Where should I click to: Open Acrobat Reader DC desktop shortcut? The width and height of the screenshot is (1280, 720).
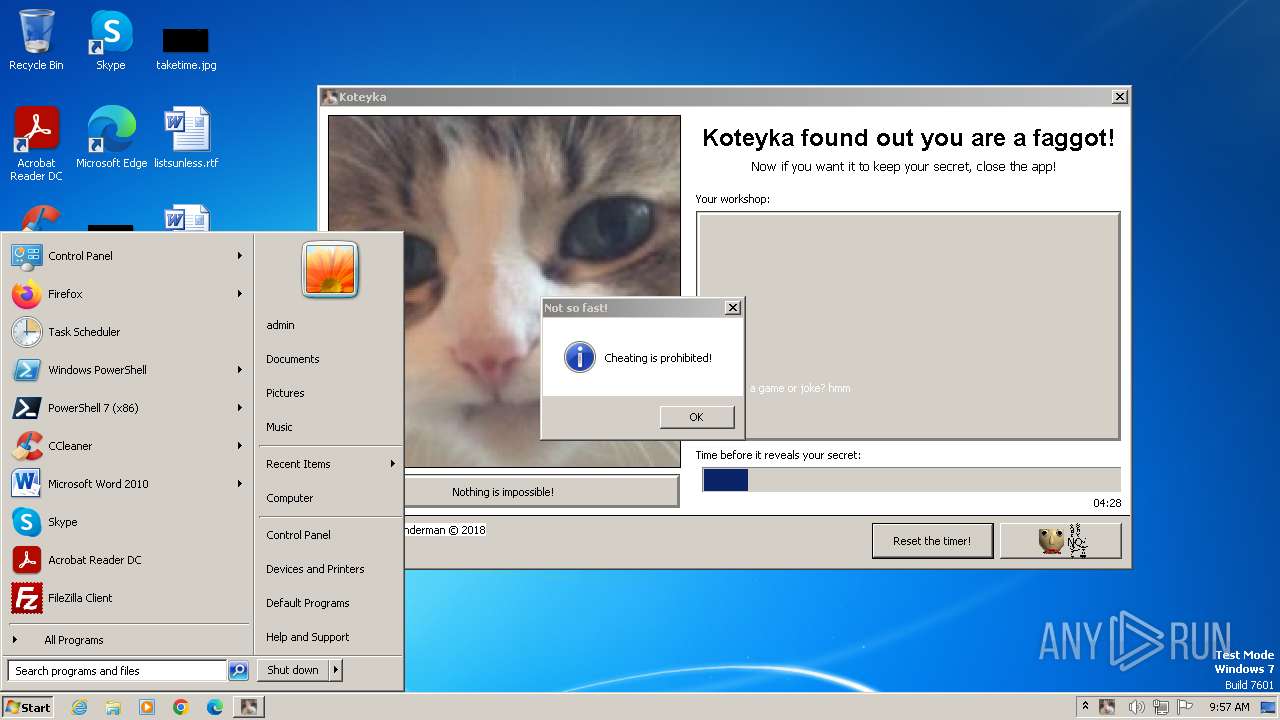[36, 144]
